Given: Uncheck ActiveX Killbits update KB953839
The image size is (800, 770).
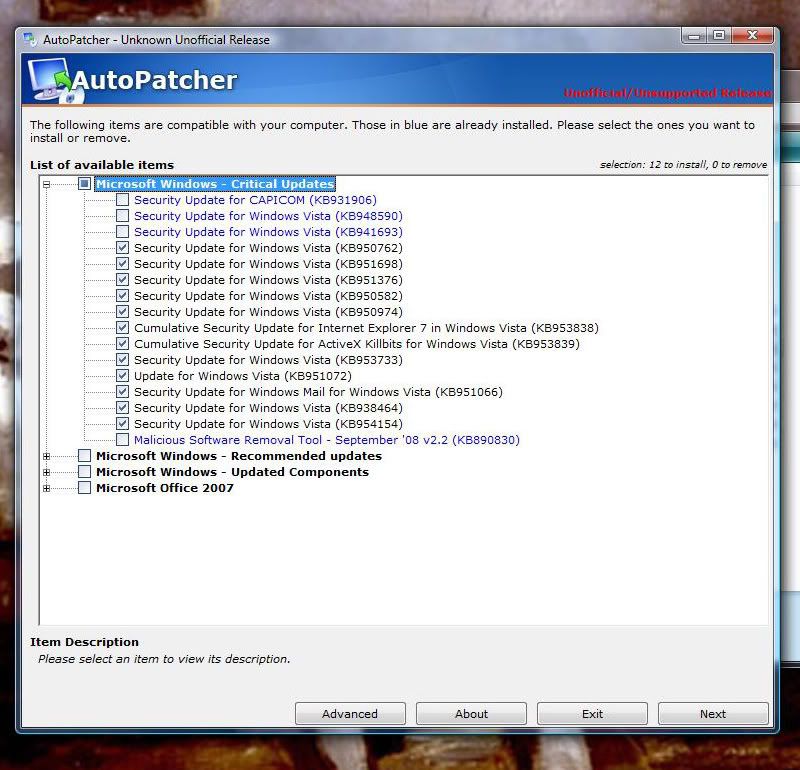Looking at the screenshot, I should click(x=122, y=343).
